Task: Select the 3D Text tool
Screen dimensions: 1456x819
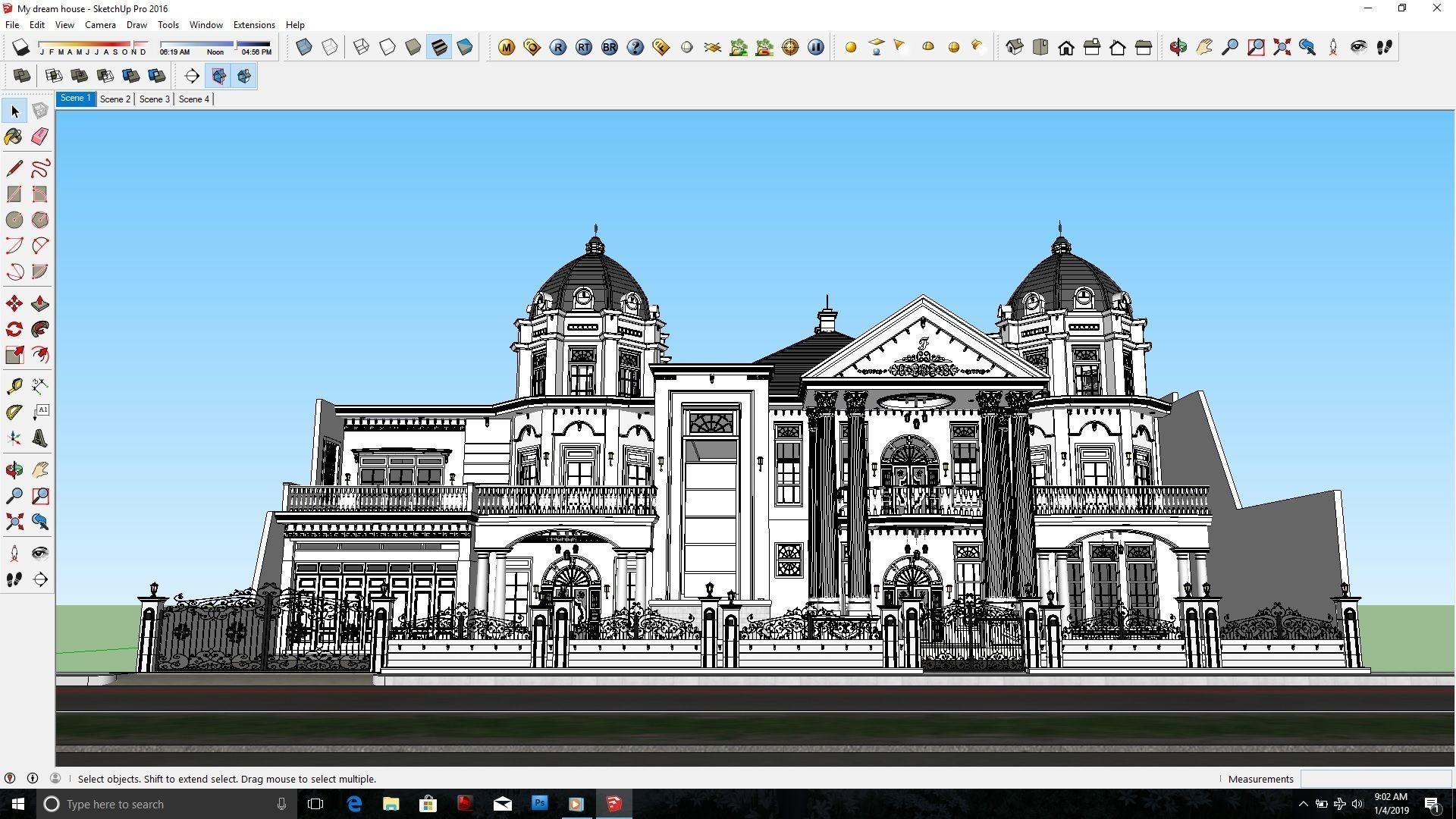Action: pos(40,438)
